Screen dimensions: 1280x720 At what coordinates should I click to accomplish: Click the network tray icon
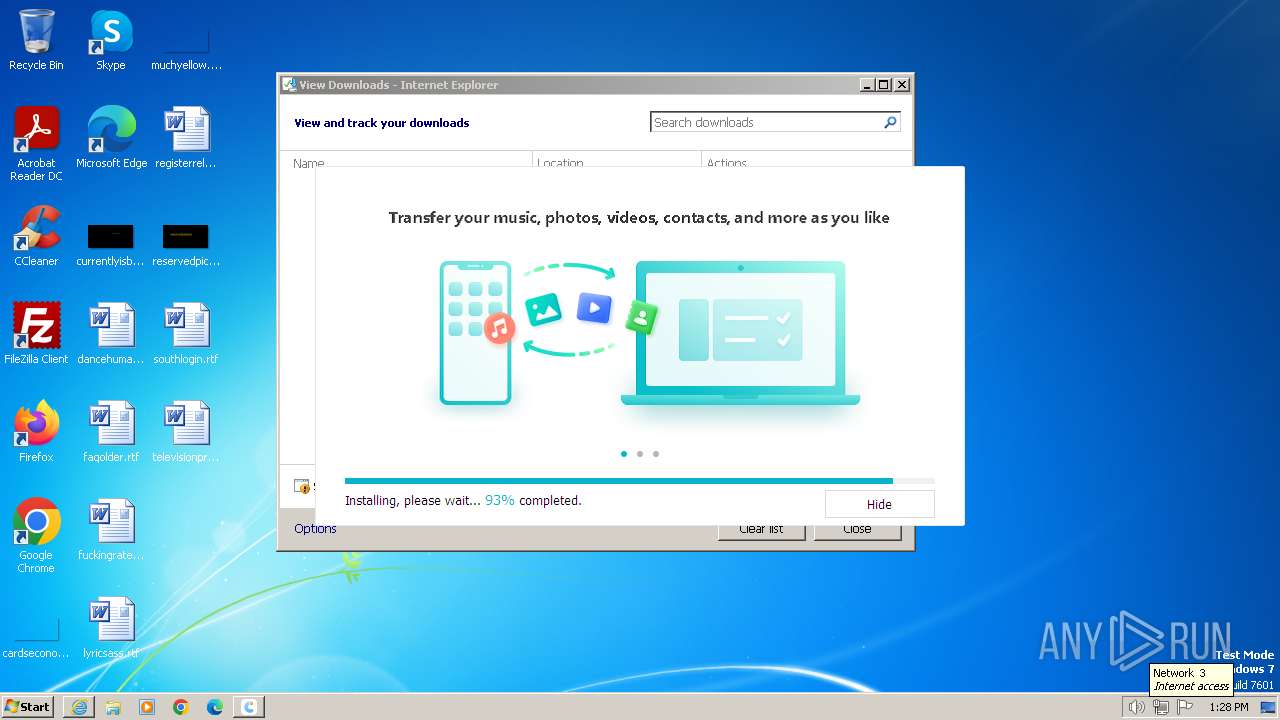[1160, 707]
